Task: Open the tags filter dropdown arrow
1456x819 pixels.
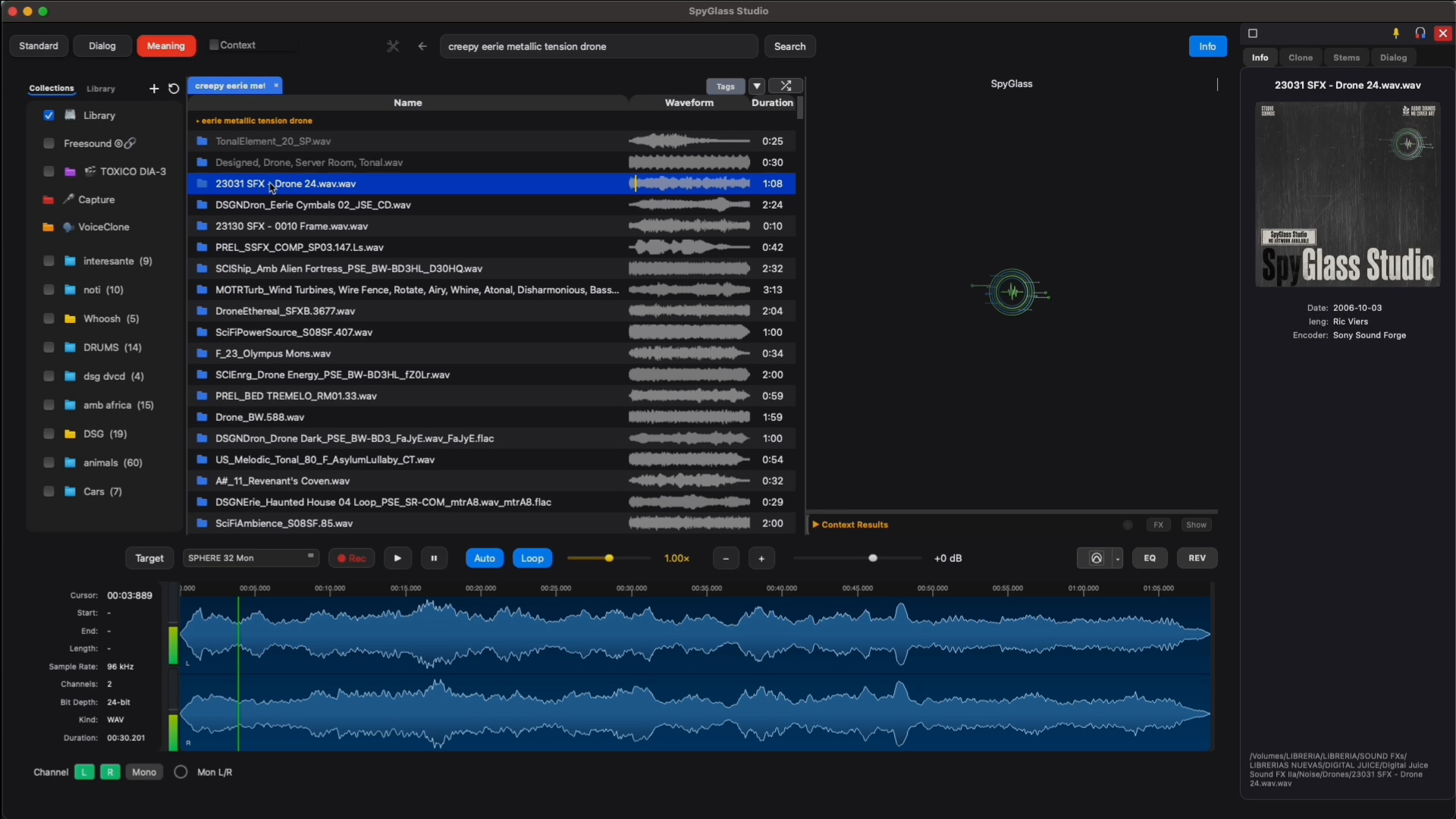Action: (757, 86)
